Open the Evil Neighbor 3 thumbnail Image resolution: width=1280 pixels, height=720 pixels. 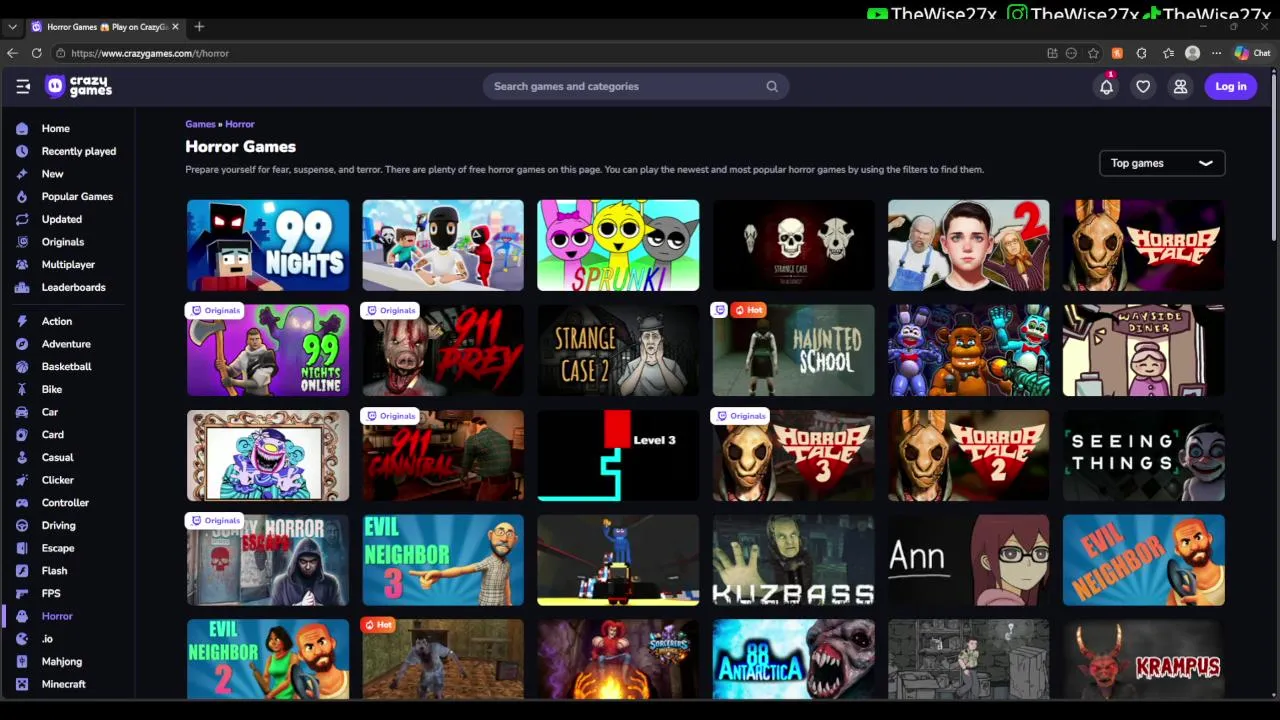443,560
